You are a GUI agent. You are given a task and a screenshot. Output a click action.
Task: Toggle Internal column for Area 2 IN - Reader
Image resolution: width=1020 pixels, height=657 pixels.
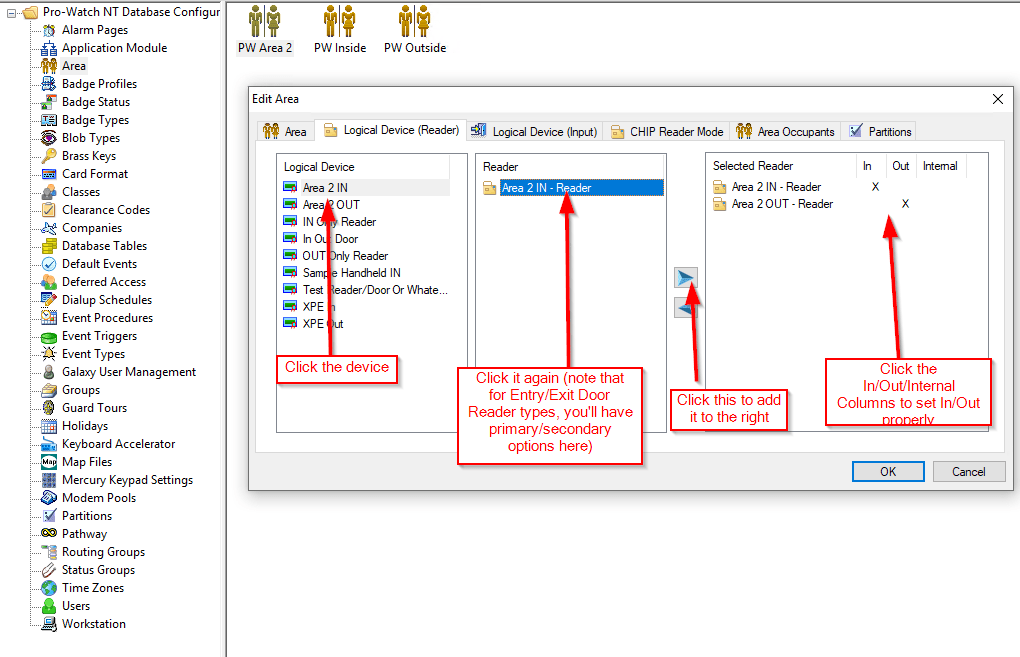point(940,187)
